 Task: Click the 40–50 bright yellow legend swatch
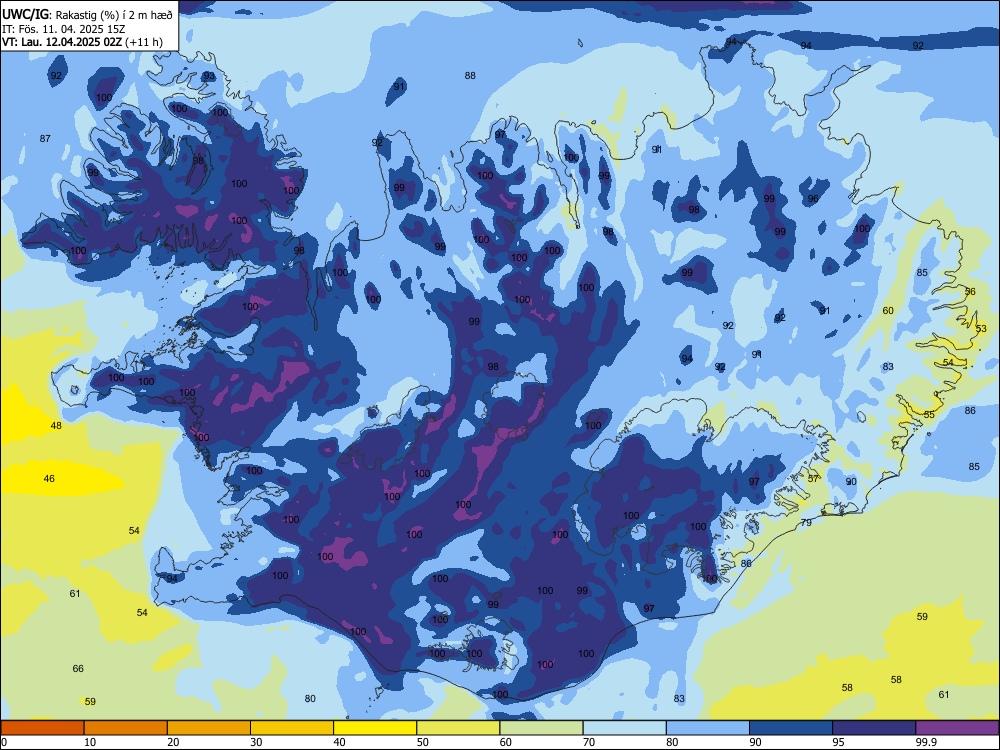375,728
